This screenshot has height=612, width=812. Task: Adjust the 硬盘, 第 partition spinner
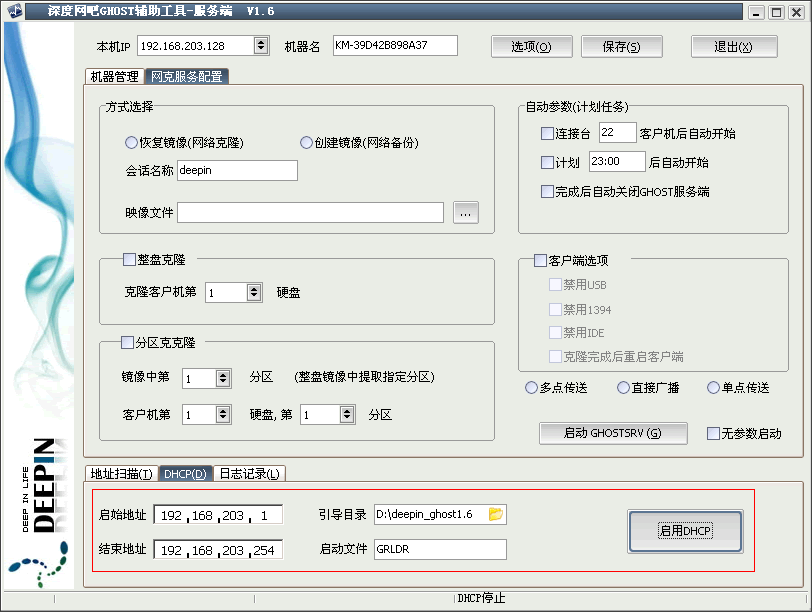click(x=347, y=414)
